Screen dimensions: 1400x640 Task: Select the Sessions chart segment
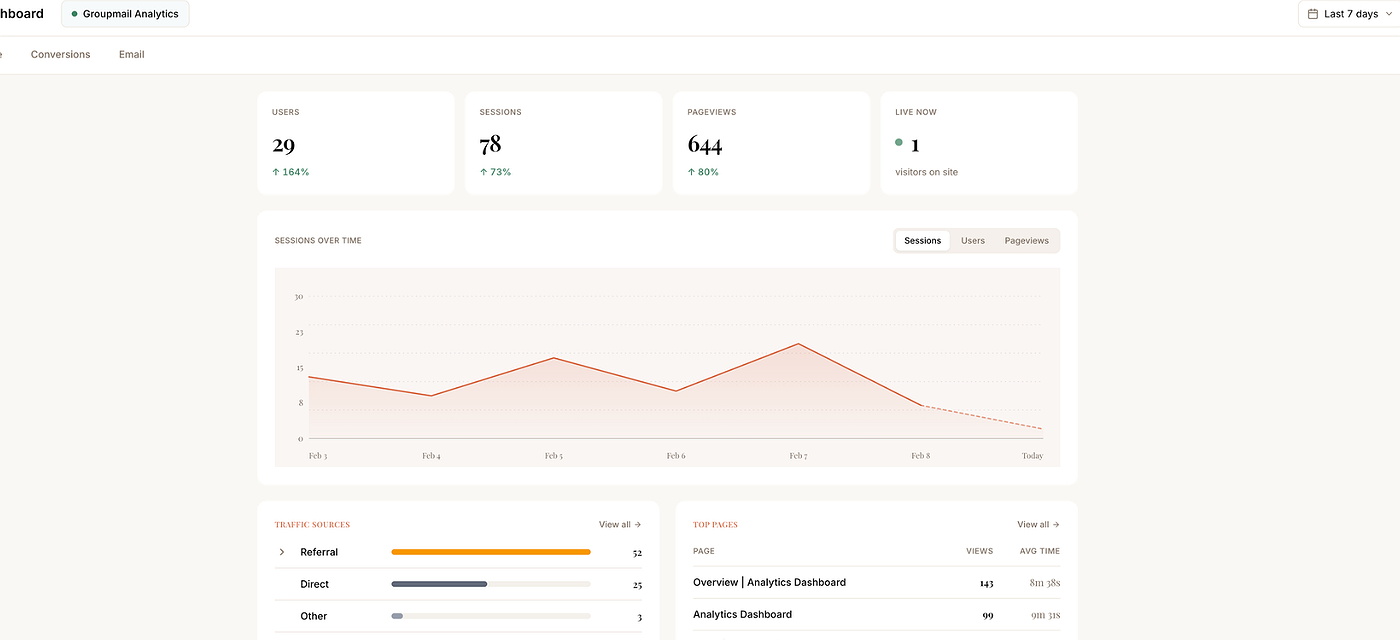921,240
